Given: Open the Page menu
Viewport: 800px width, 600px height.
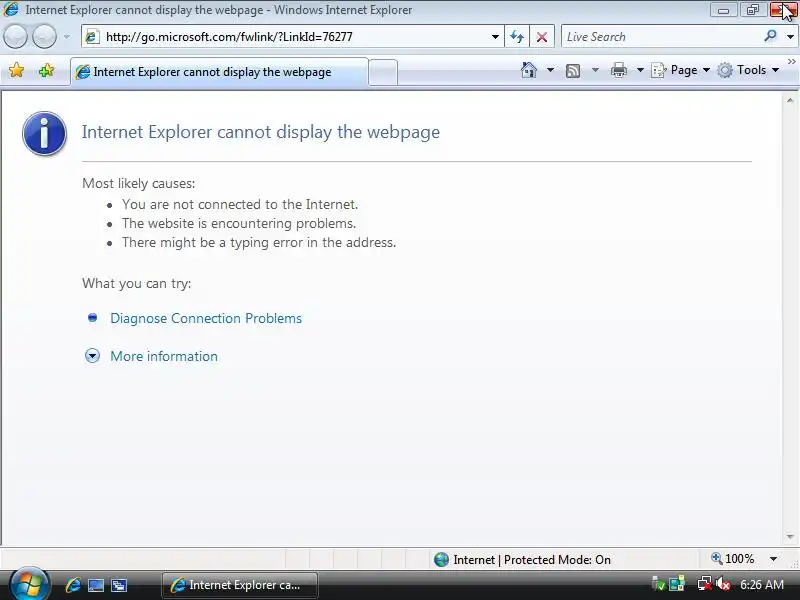Looking at the screenshot, I should point(681,70).
